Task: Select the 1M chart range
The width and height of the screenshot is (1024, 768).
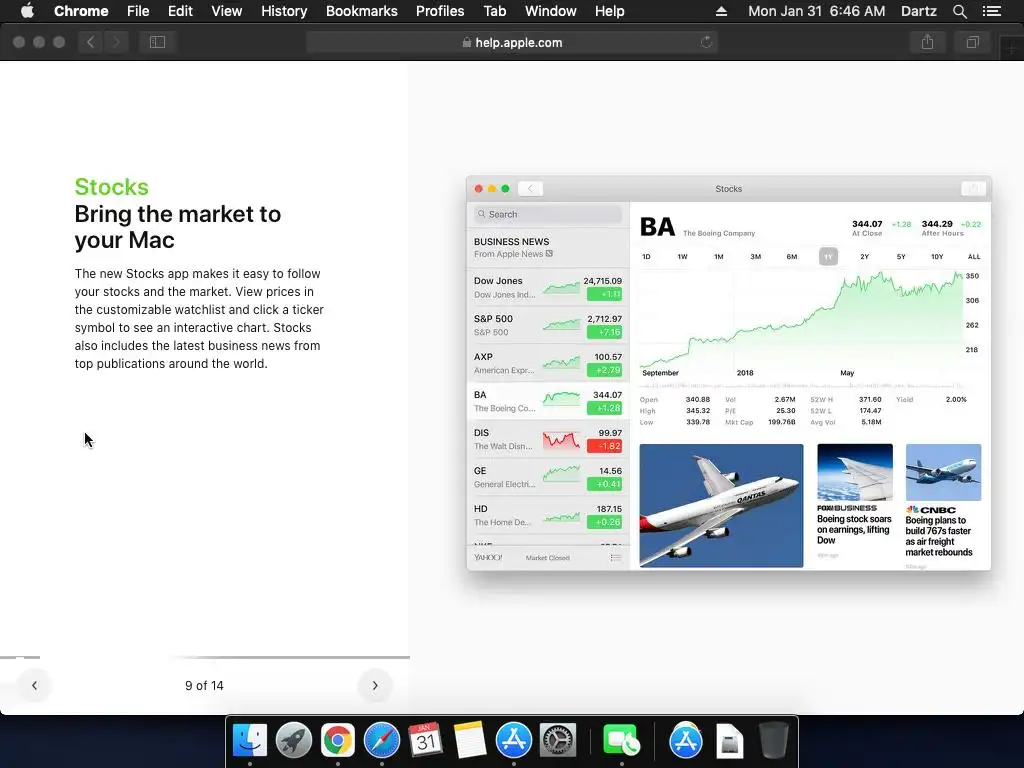Action: coord(718,257)
